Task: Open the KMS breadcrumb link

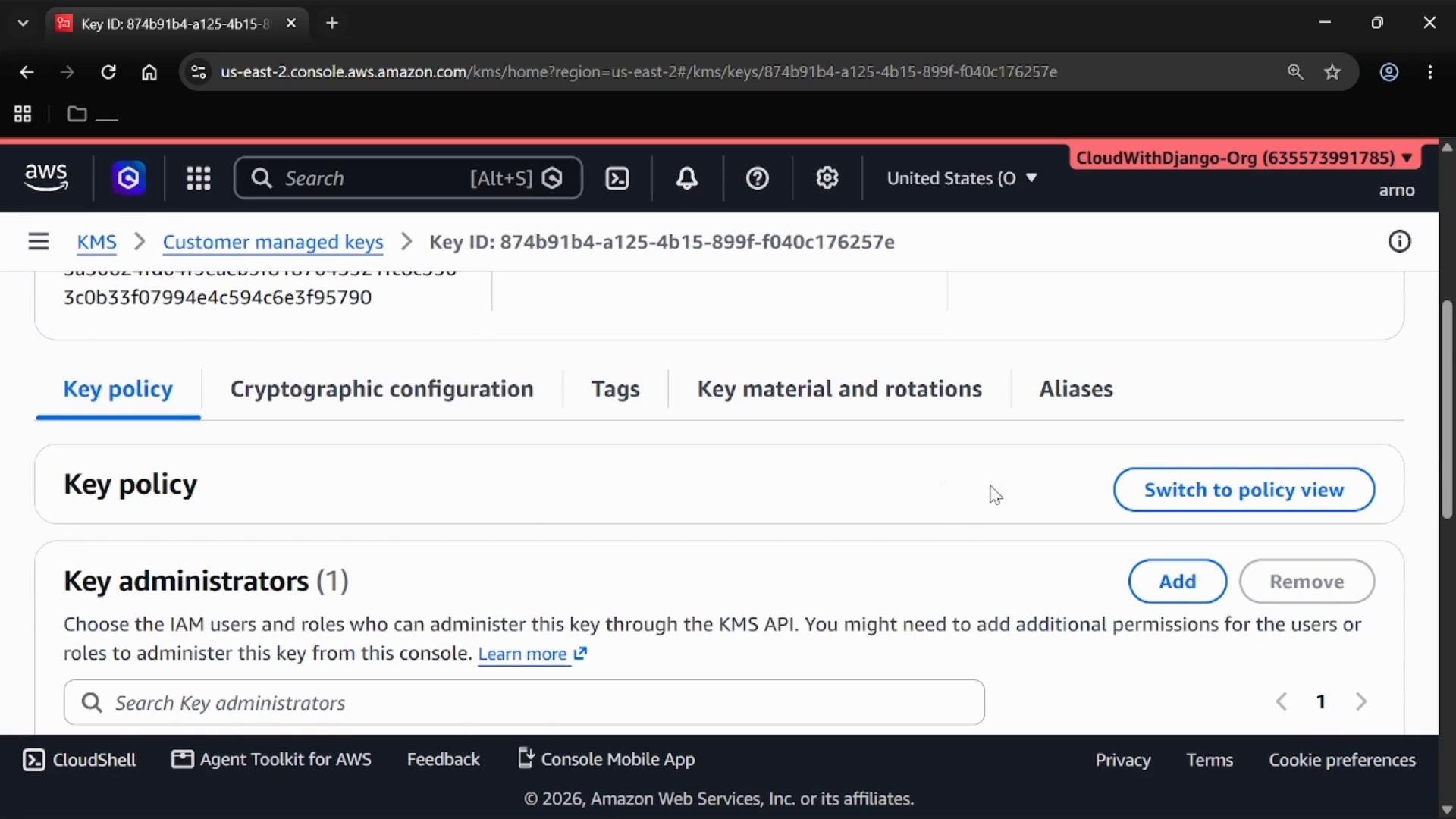Action: point(96,242)
